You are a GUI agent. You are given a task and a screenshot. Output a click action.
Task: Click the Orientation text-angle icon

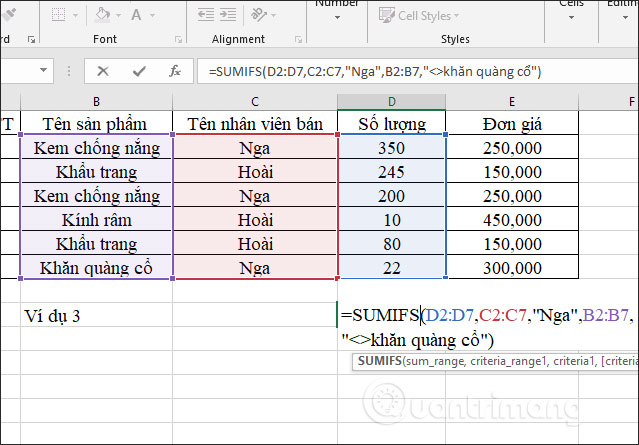click(259, 15)
